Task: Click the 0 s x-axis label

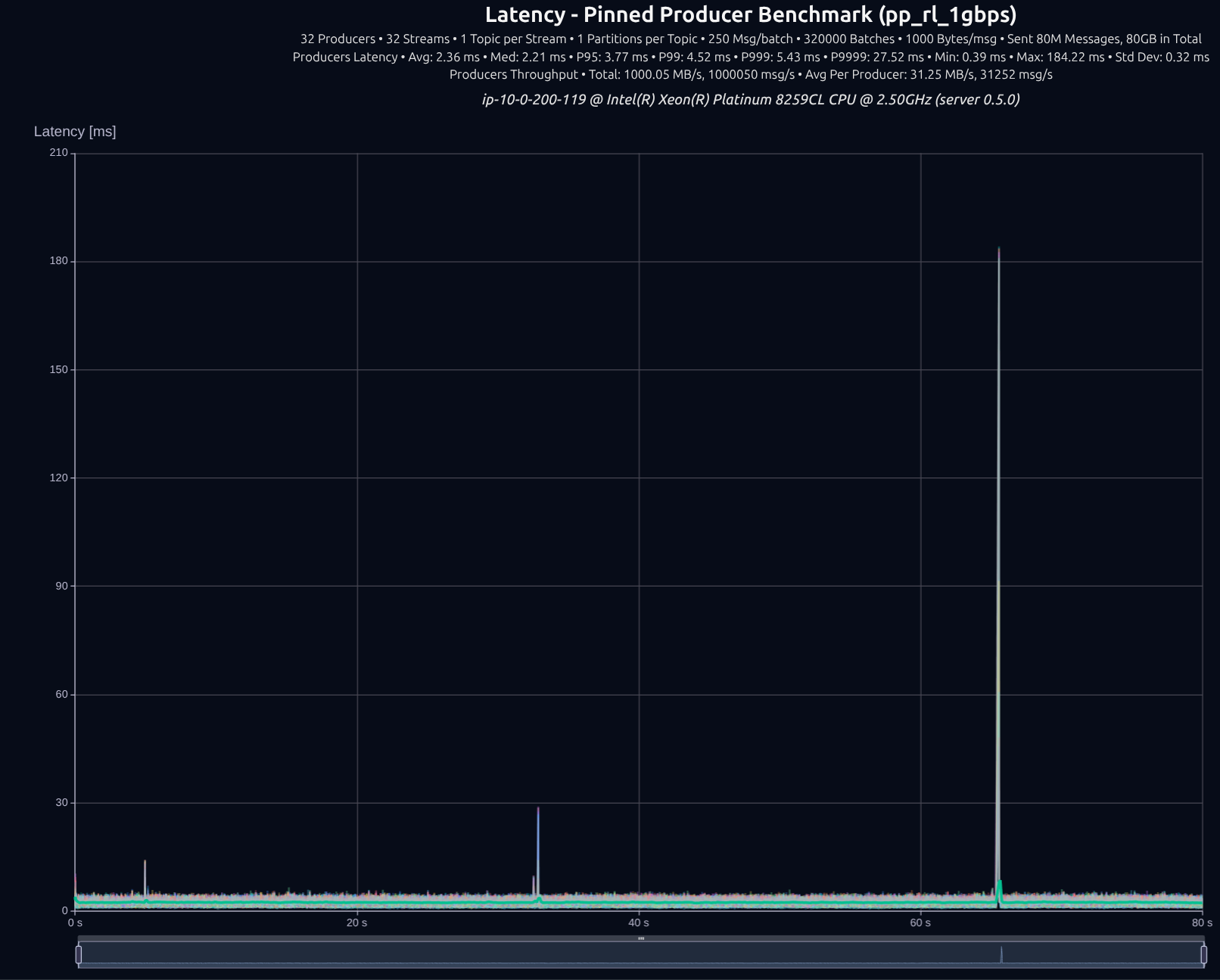Action: click(75, 922)
